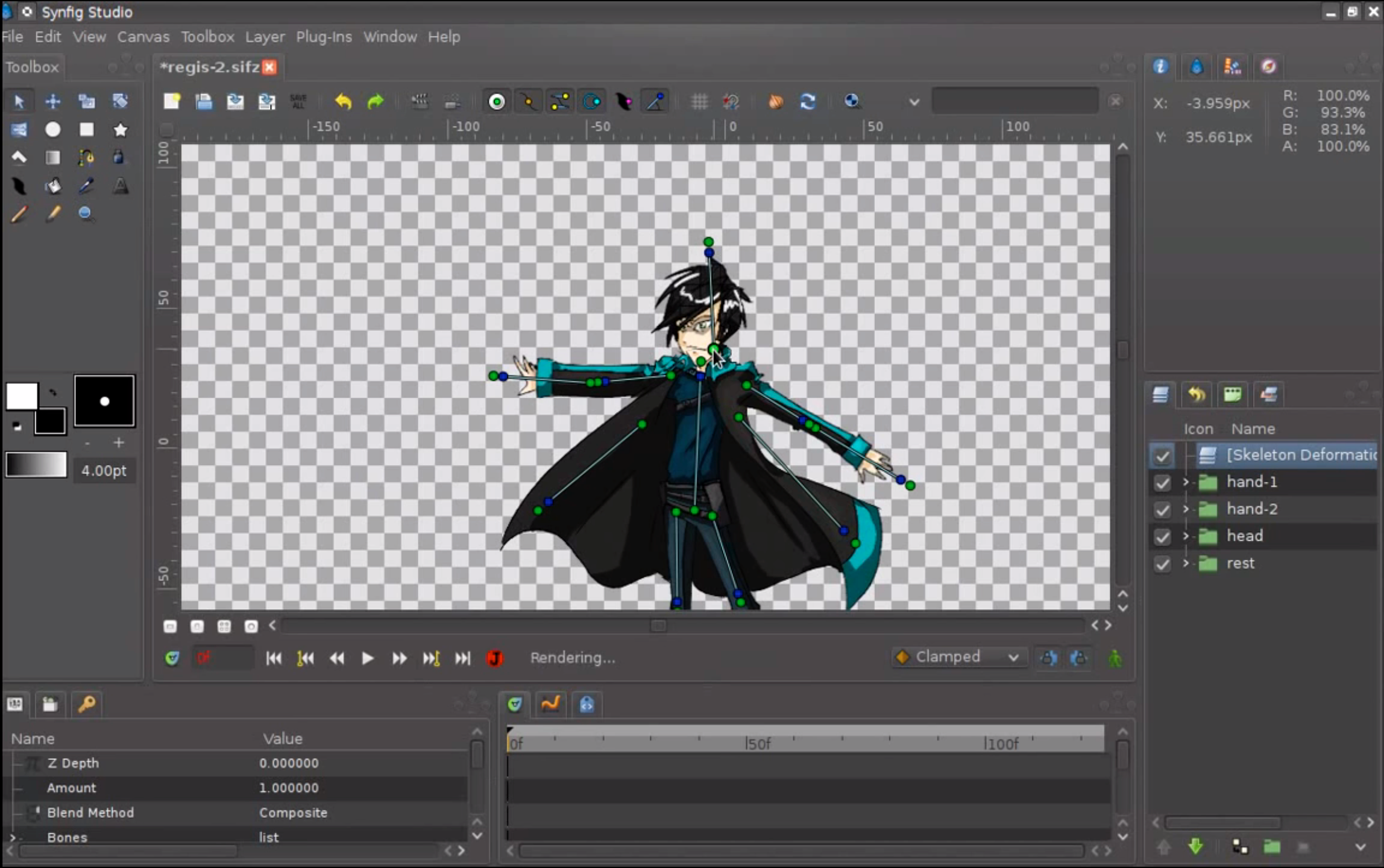Image resolution: width=1384 pixels, height=868 pixels.
Task: Select the Rectangle tool
Action: pyautogui.click(x=87, y=130)
